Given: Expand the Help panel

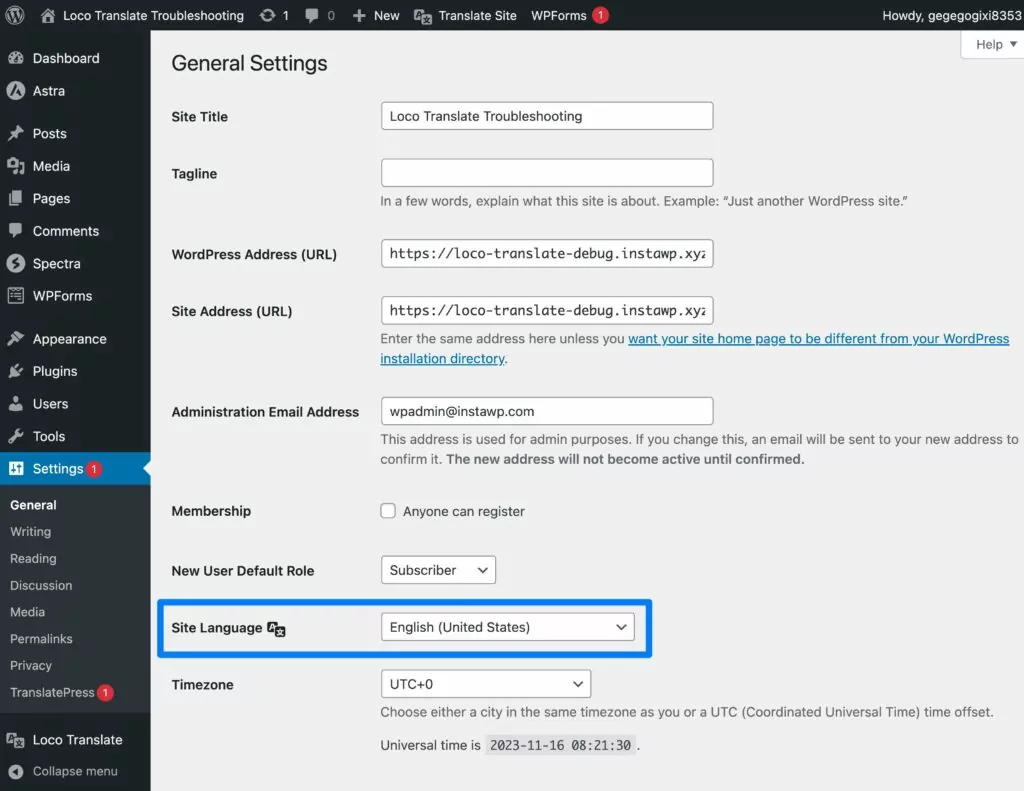Looking at the screenshot, I should 995,44.
